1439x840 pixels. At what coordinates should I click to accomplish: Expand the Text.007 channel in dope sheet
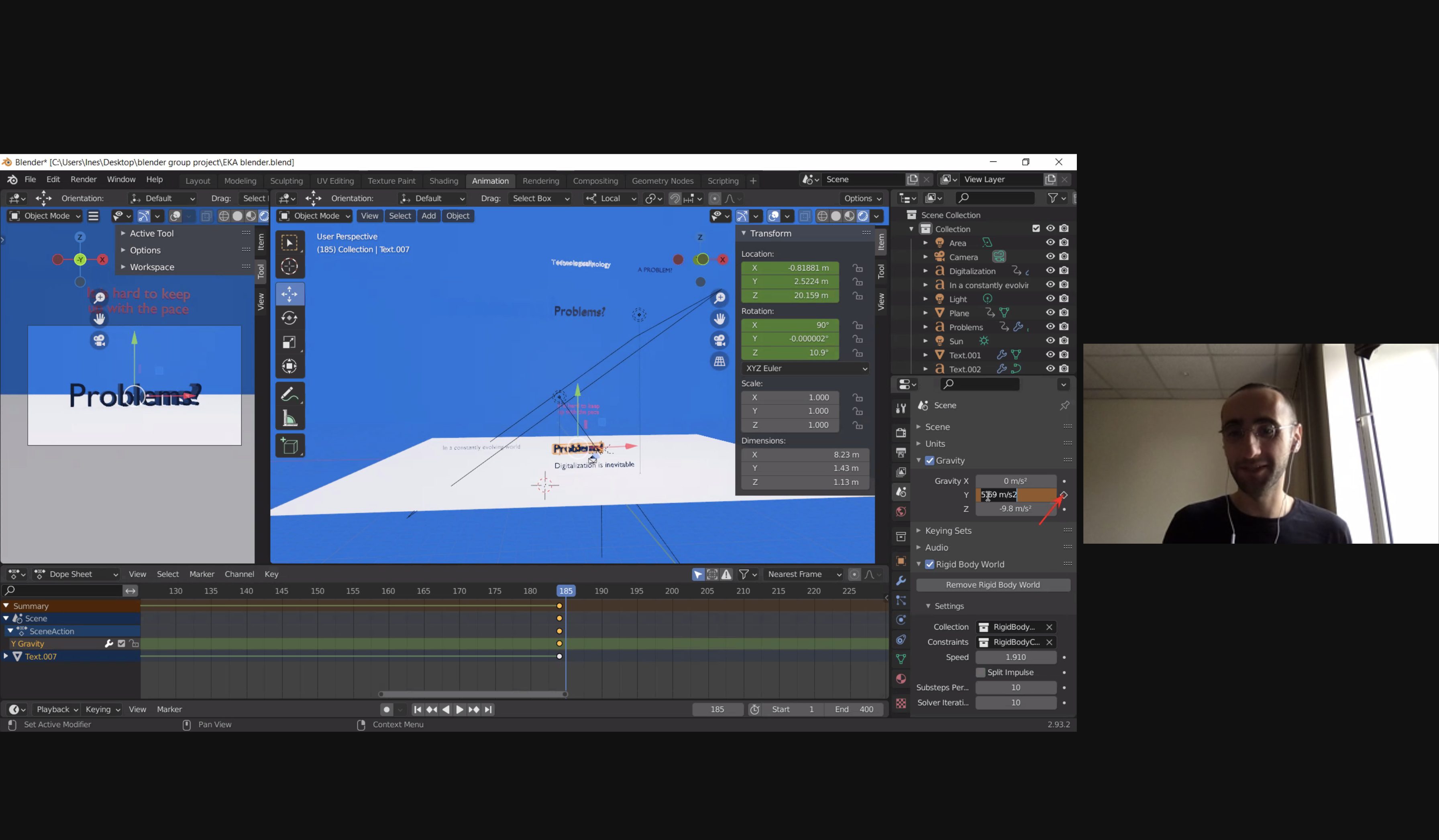coord(6,657)
